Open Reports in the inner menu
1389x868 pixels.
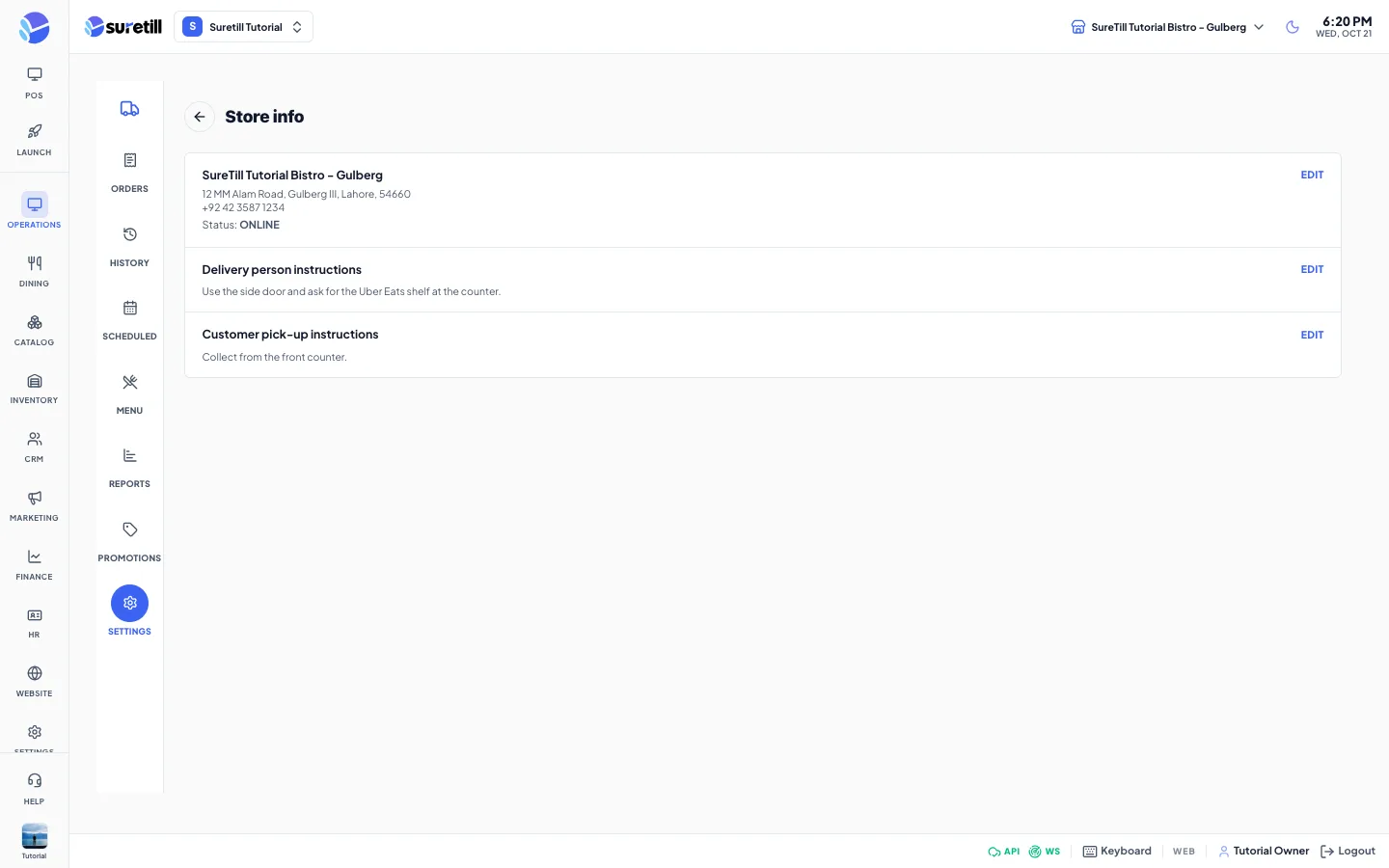(129, 468)
